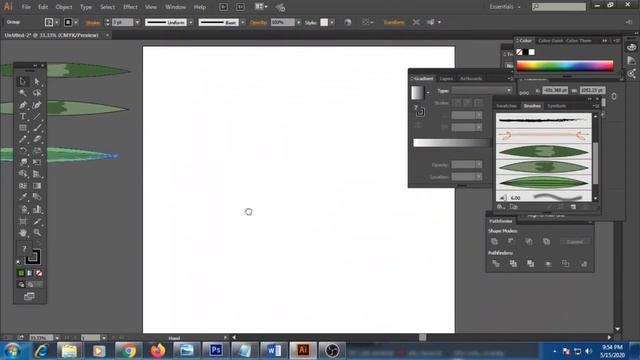Image resolution: width=640 pixels, height=360 pixels.
Task: Open the Object menu
Action: click(64, 7)
